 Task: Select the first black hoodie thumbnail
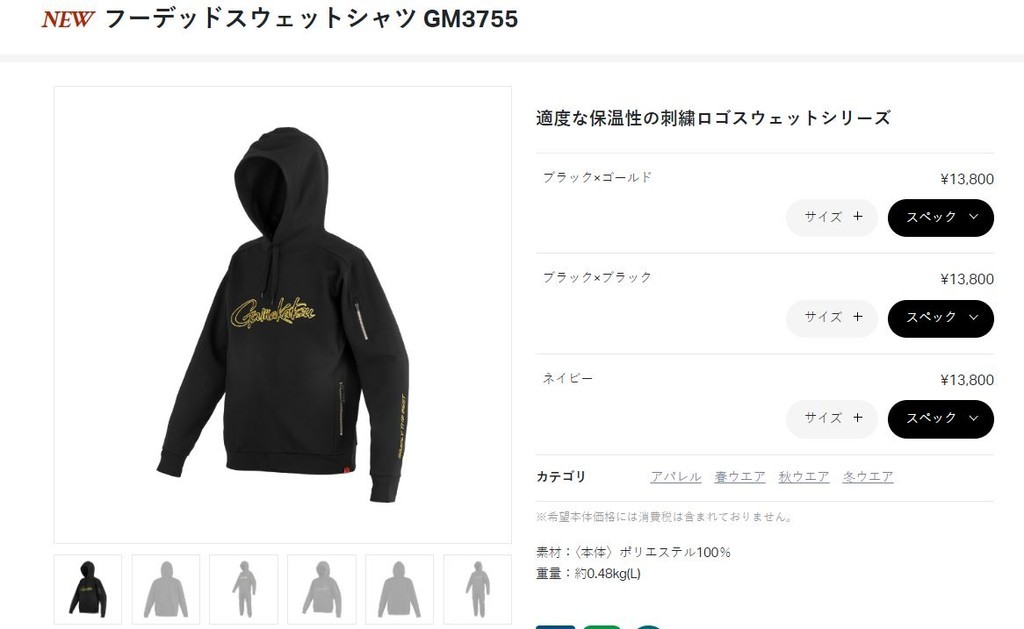coord(88,589)
